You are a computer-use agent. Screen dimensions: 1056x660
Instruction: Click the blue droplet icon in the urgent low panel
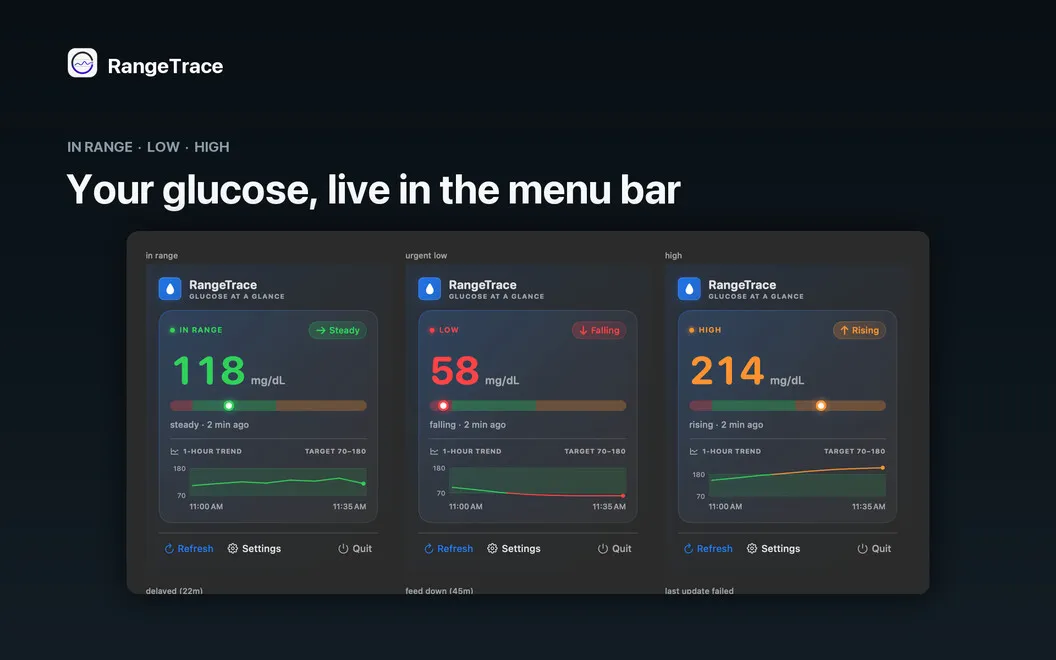(x=430, y=289)
